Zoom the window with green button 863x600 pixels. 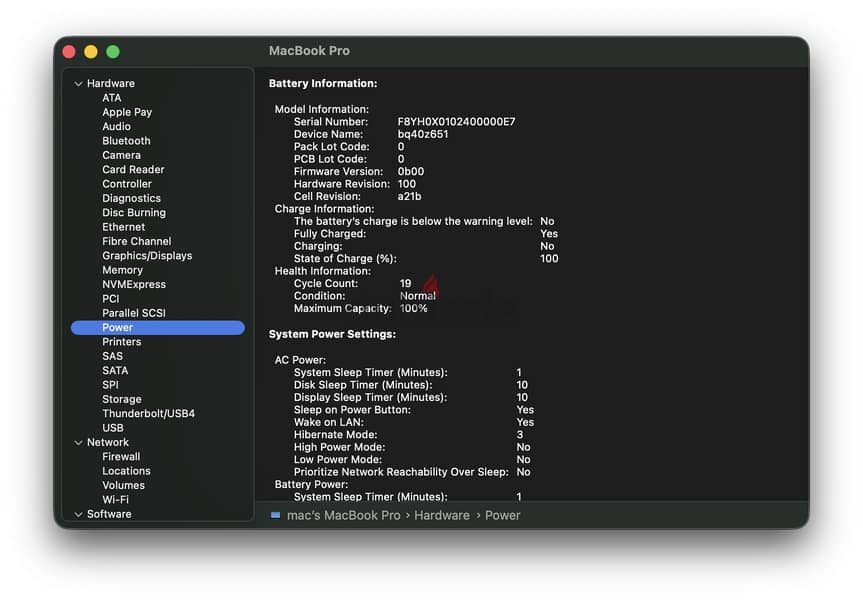click(113, 52)
